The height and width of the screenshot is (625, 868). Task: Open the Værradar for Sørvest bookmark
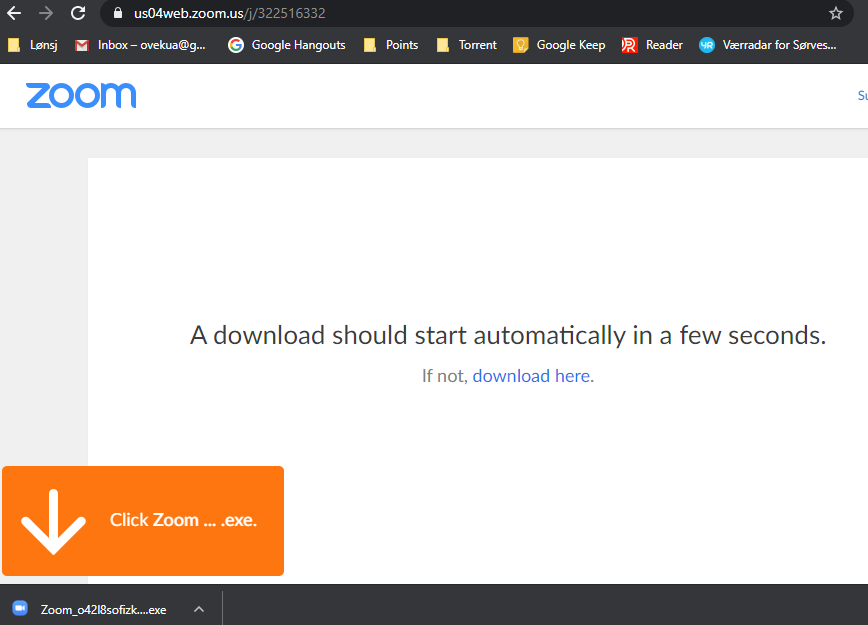point(768,45)
